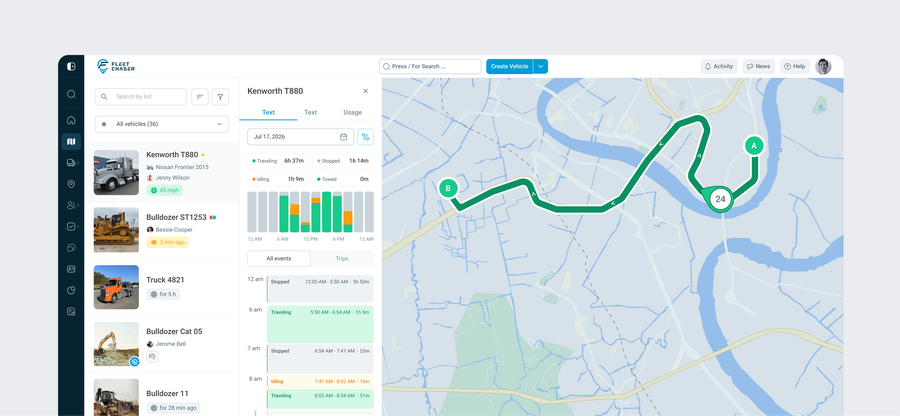This screenshot has width=900, height=416.
Task: Click blue badge on Bulldozer Cat 05 photo
Action: [x=134, y=361]
